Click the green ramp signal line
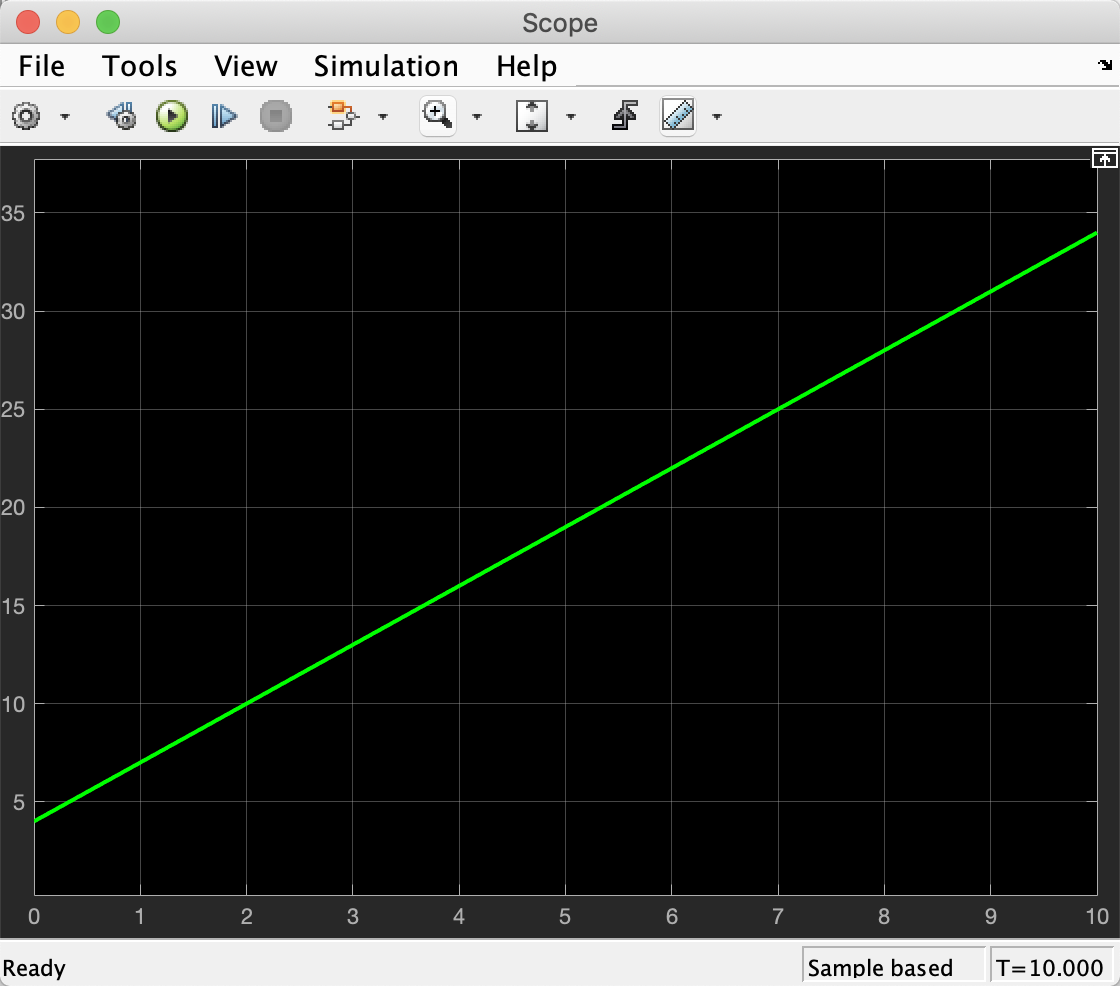The image size is (1120, 986). click(x=565, y=527)
